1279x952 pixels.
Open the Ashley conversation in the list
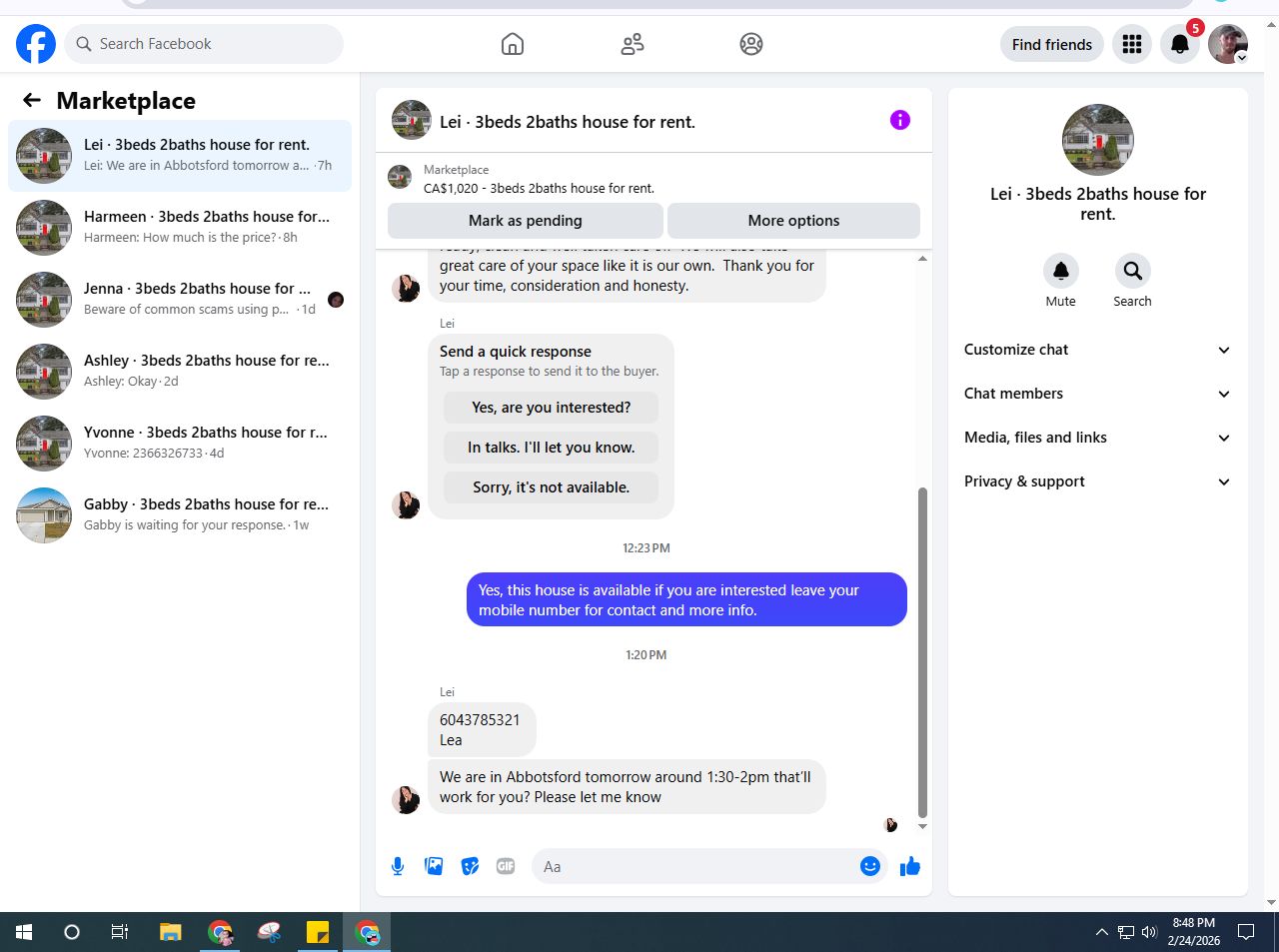(180, 372)
